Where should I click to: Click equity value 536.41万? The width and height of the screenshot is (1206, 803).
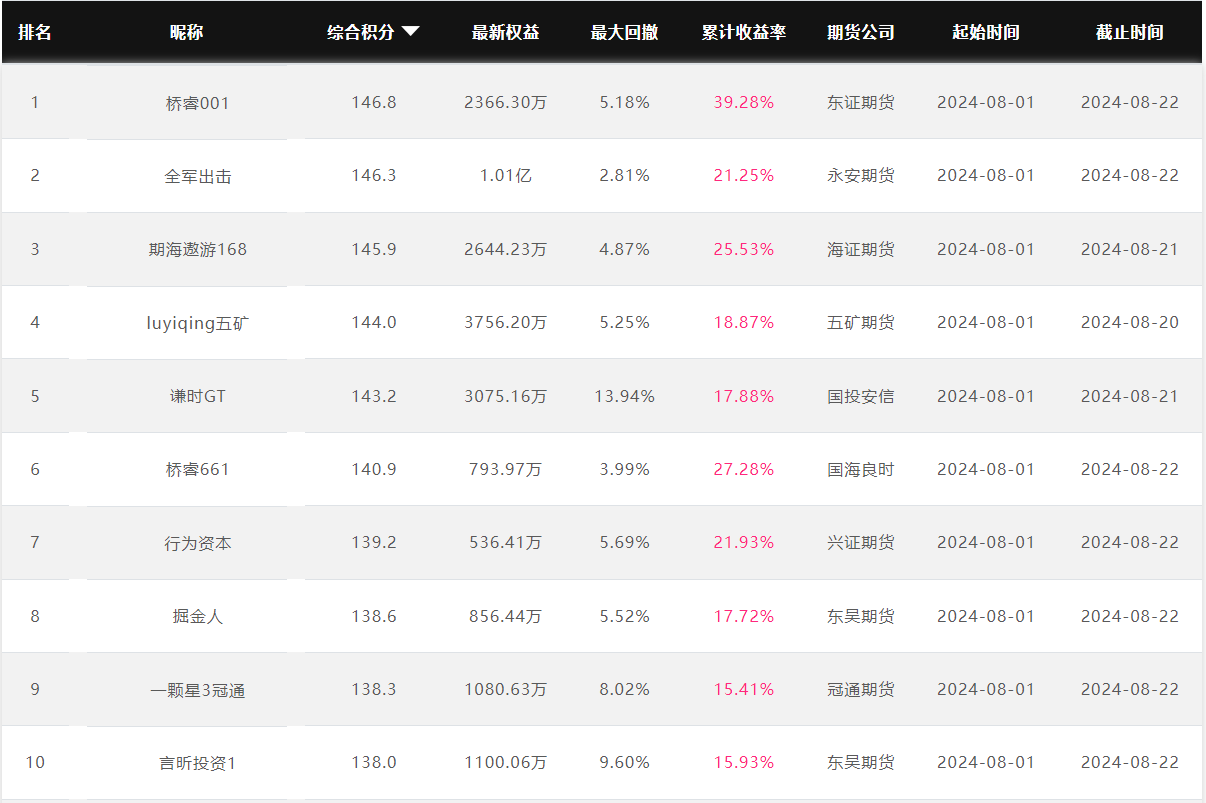[506, 543]
